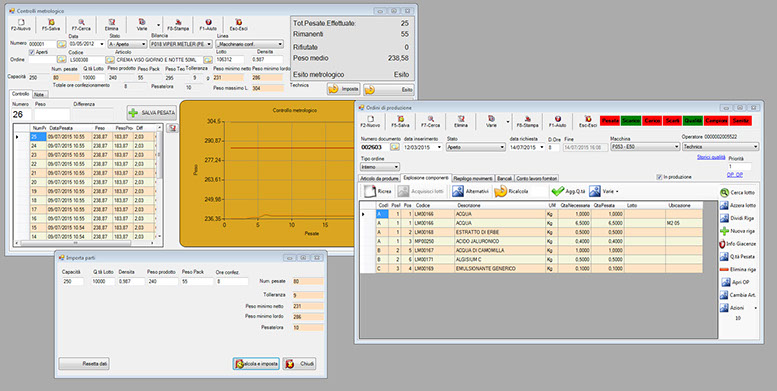The image size is (777, 391).
Task: Expand the Bilancia combo box
Action: [x=181, y=44]
